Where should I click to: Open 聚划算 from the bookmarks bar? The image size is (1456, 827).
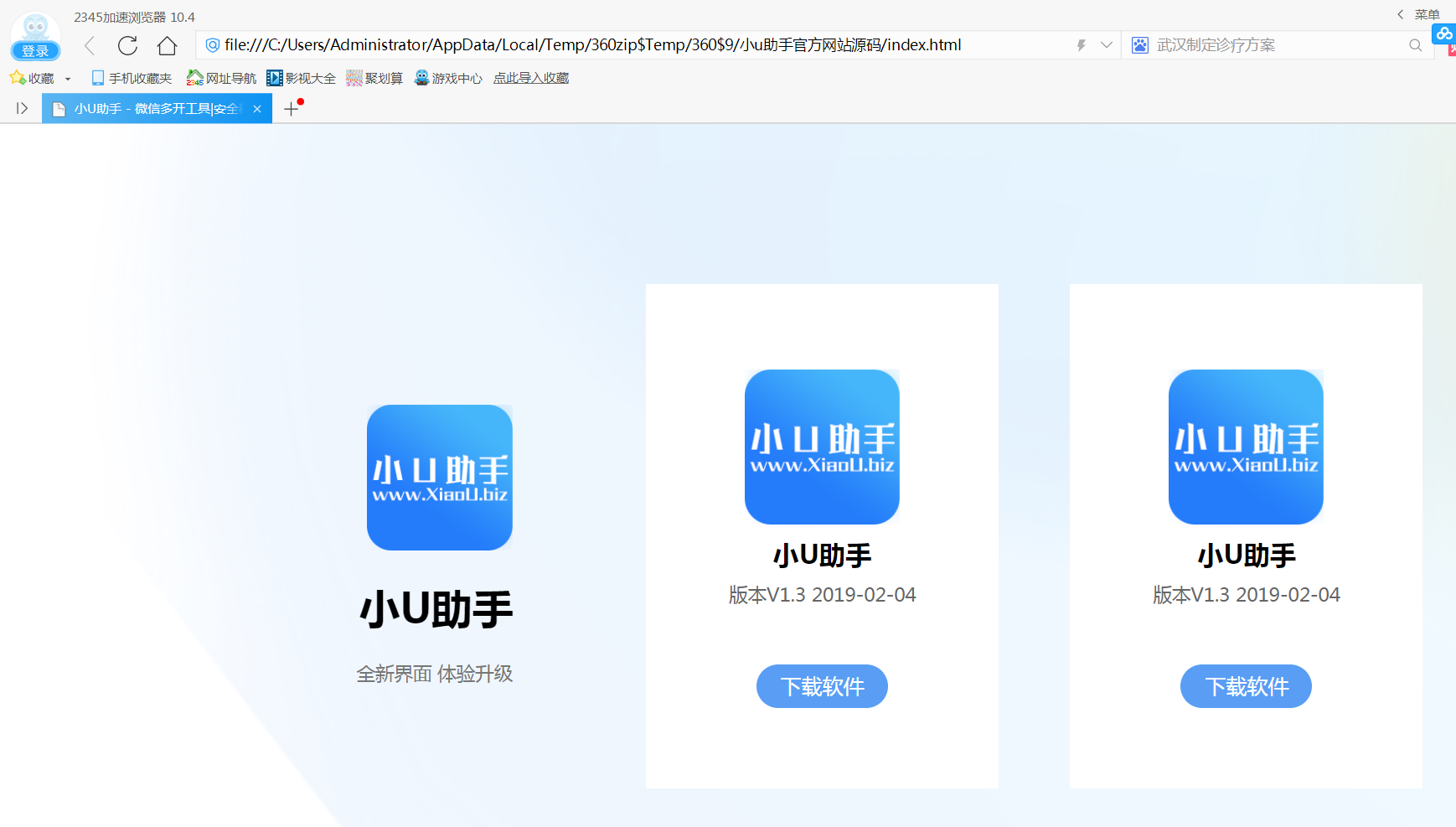[x=374, y=77]
